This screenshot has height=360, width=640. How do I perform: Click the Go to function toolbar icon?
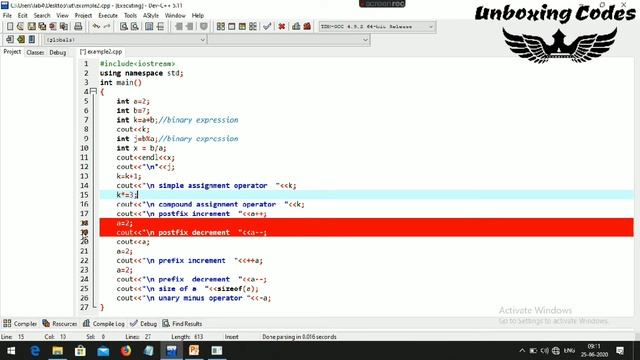[149, 27]
